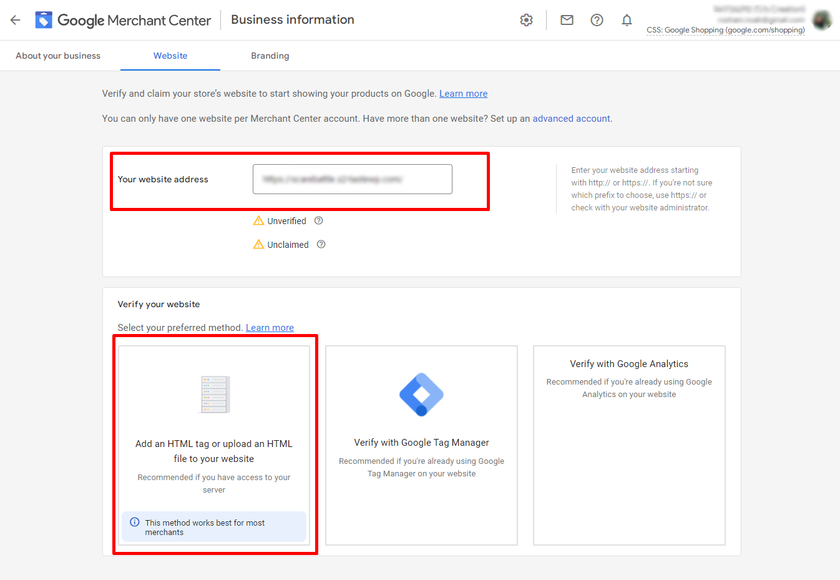Open Learn more link for preferred method

269,328
